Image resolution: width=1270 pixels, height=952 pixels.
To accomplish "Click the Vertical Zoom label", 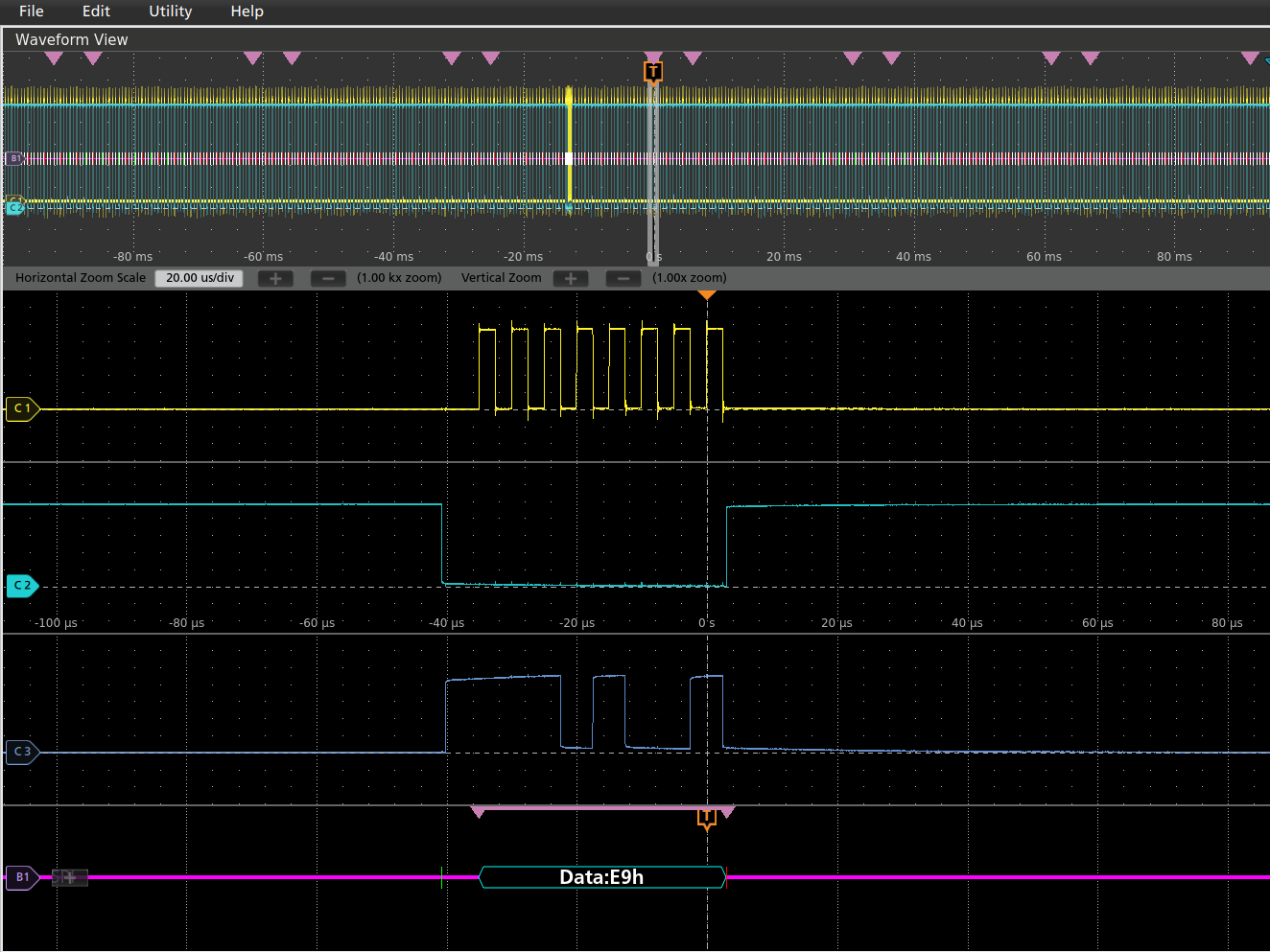I will [501, 278].
